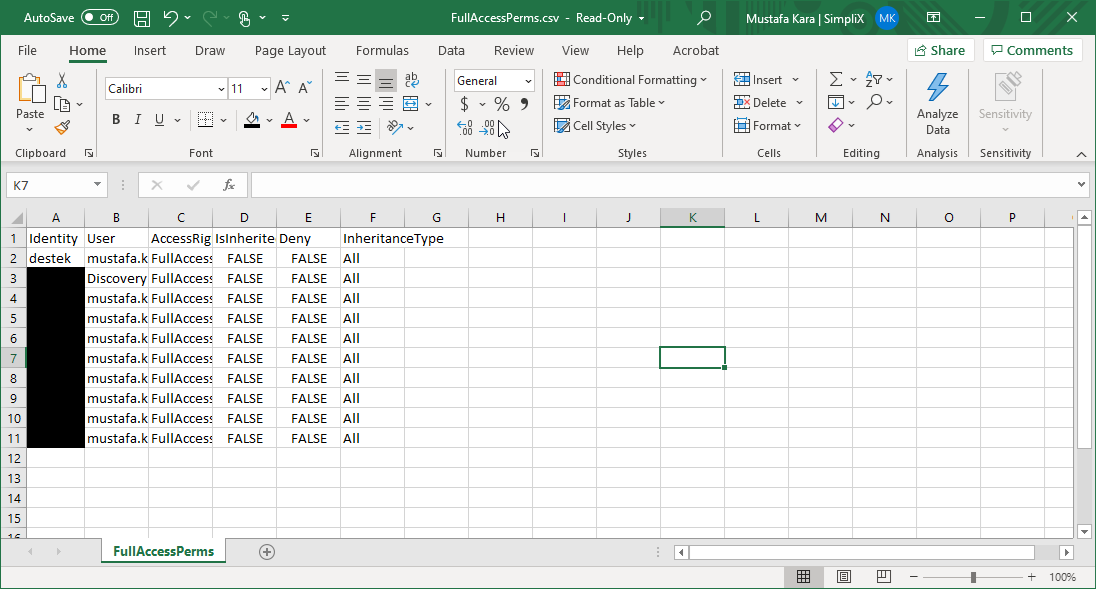
Task: Open the Page Layout tab
Action: coord(290,50)
